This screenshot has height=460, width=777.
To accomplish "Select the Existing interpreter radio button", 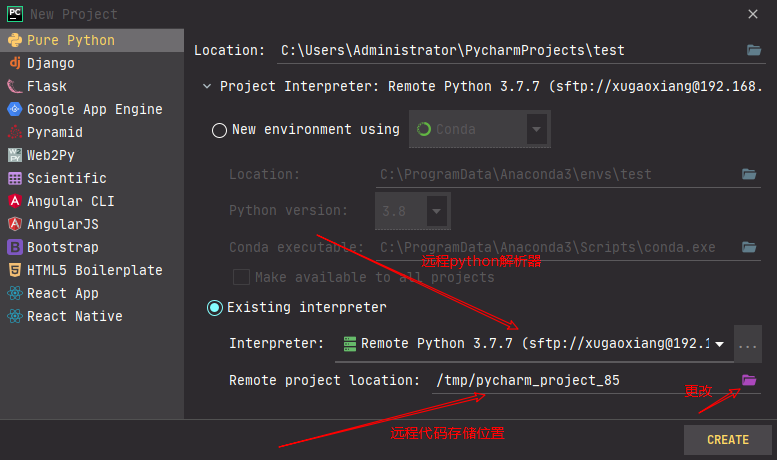I will coord(215,308).
